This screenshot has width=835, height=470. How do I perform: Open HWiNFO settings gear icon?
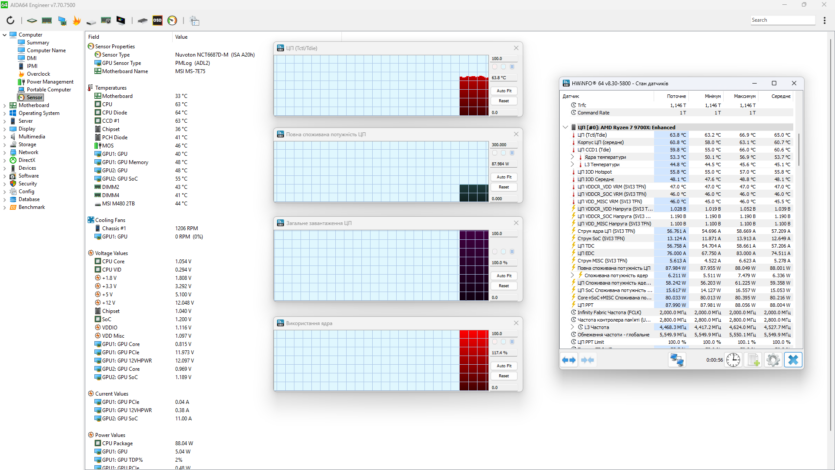[x=772, y=360]
